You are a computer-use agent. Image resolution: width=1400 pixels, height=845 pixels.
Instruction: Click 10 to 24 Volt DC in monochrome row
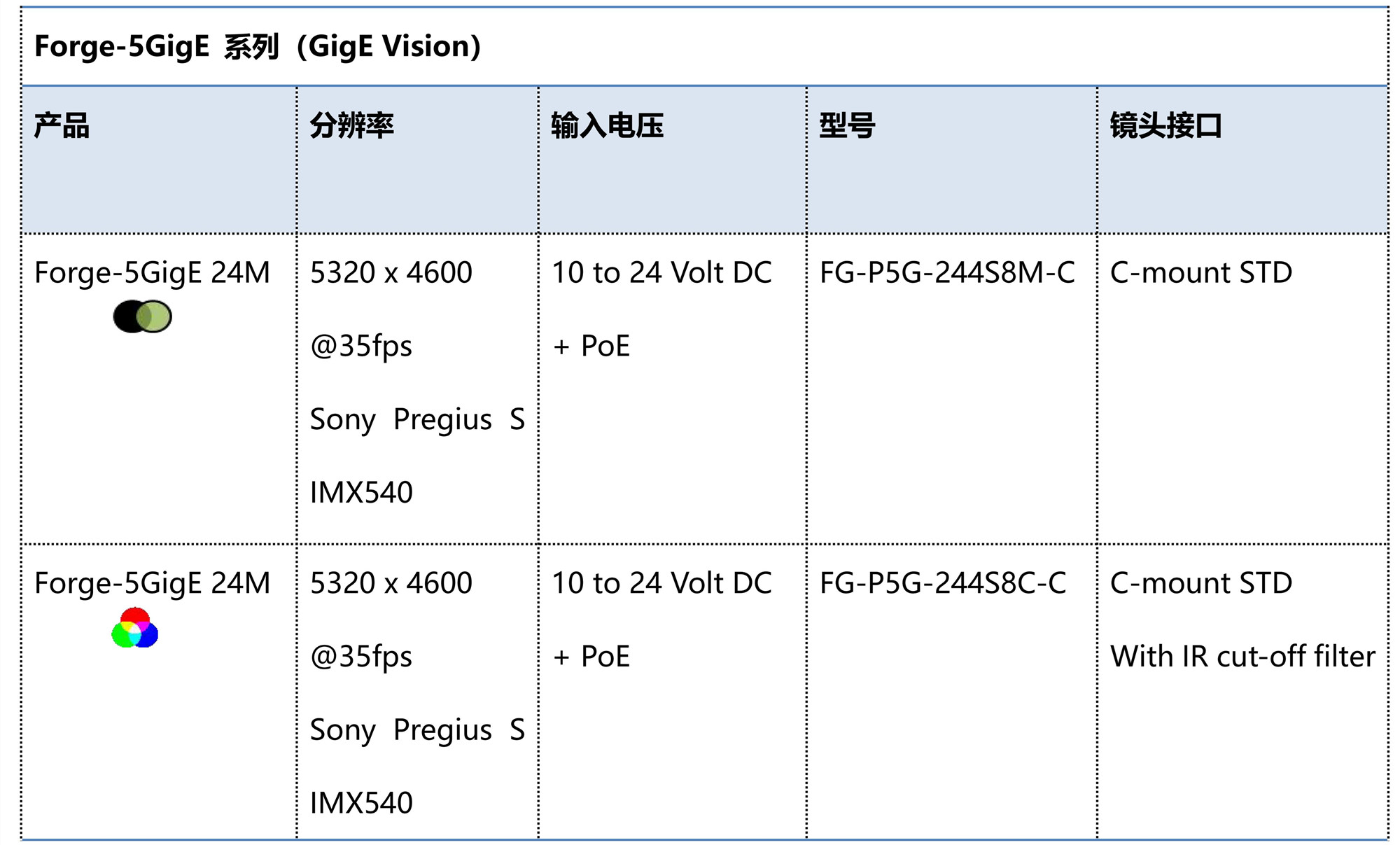[x=661, y=272]
